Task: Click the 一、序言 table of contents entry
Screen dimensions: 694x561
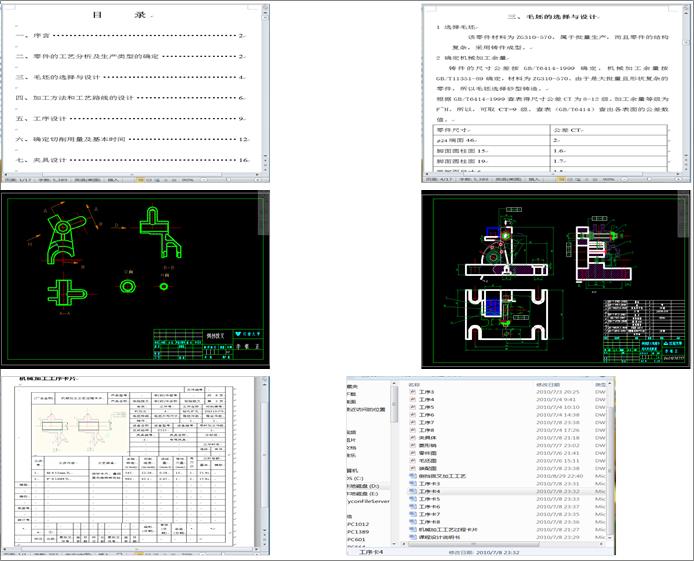Action: coord(131,35)
